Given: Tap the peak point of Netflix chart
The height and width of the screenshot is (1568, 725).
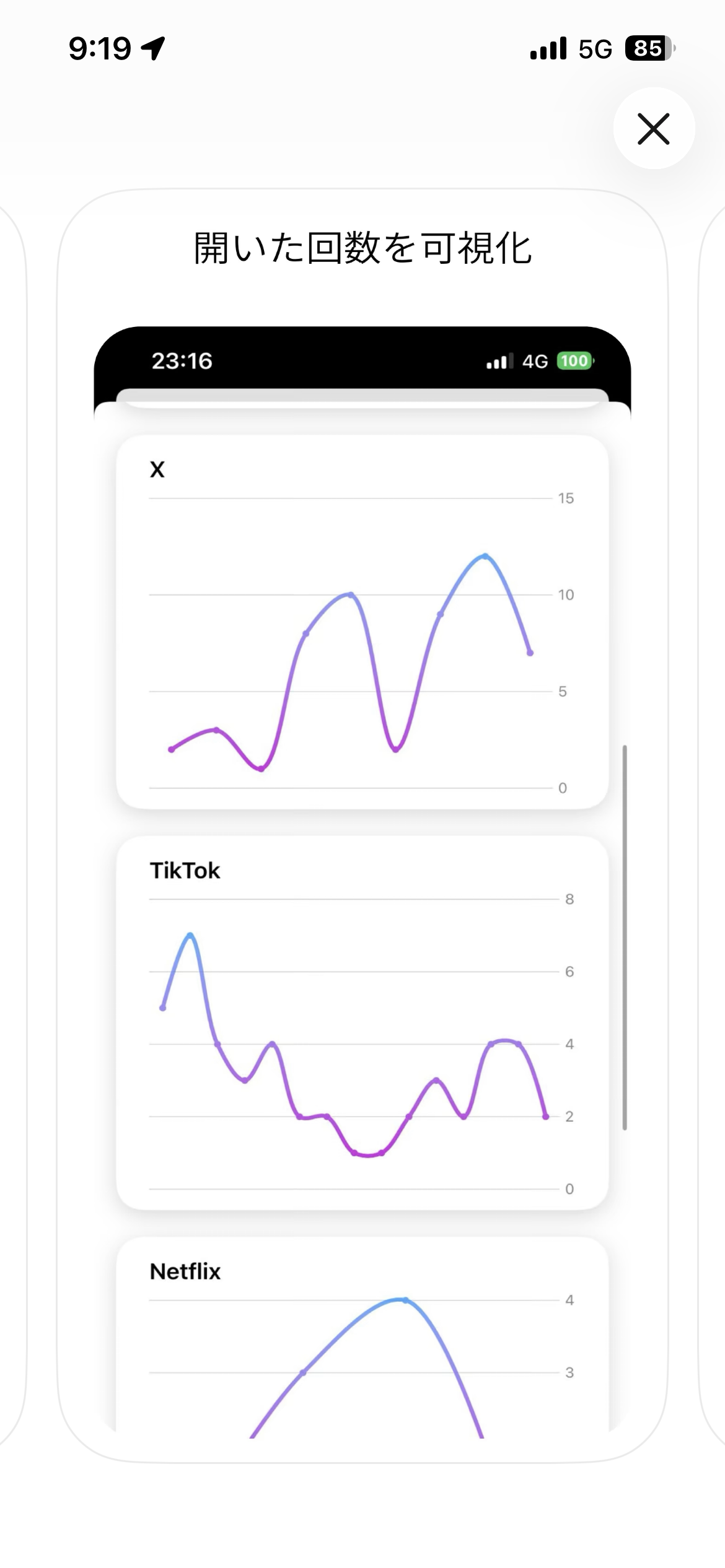Looking at the screenshot, I should [405, 1300].
